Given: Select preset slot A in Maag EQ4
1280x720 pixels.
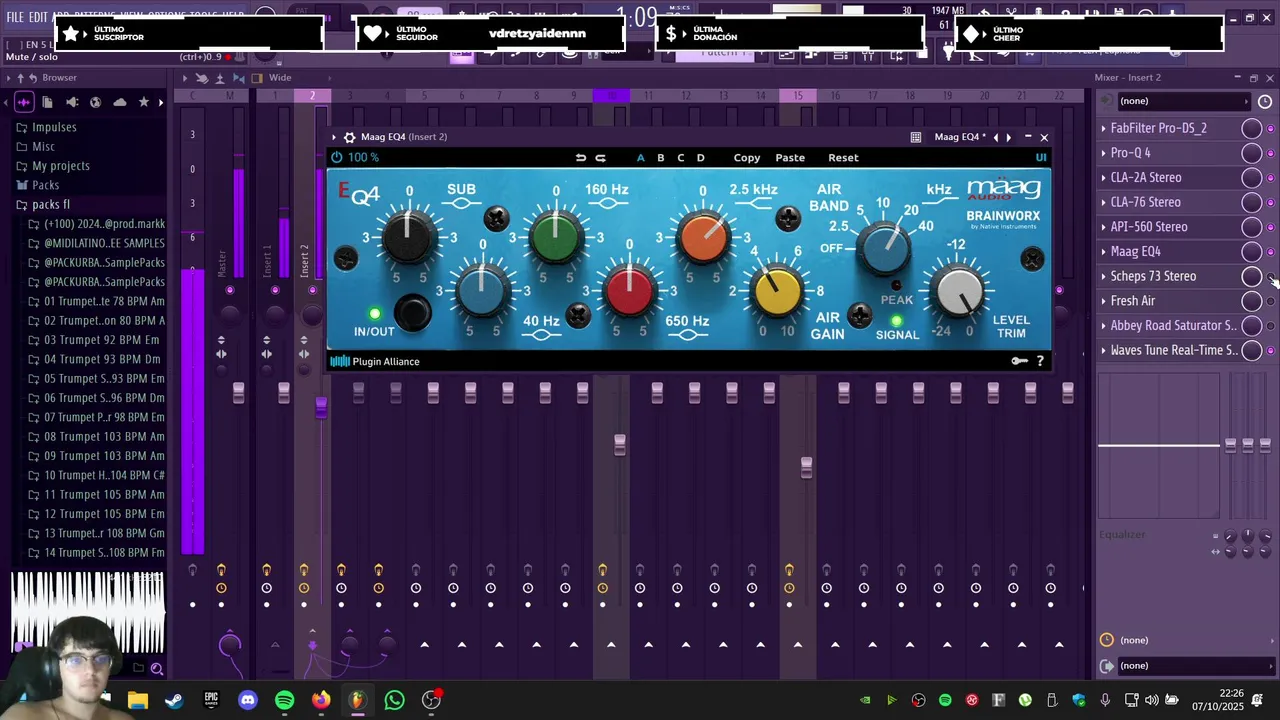Looking at the screenshot, I should pyautogui.click(x=641, y=157).
